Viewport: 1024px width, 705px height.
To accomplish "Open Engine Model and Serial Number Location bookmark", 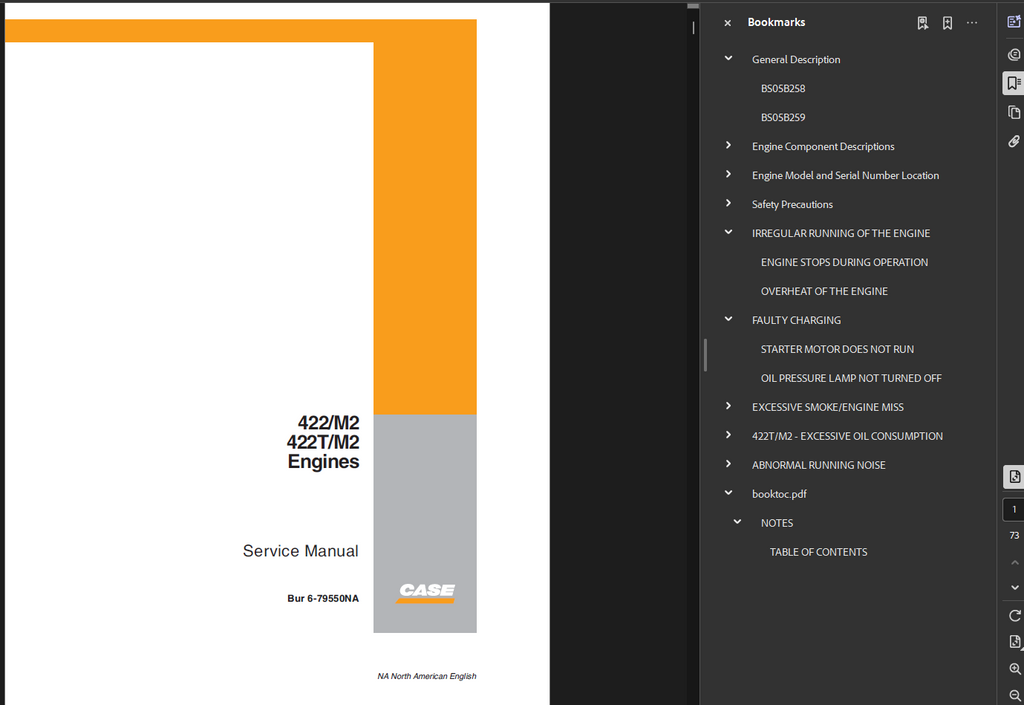I will coord(845,176).
